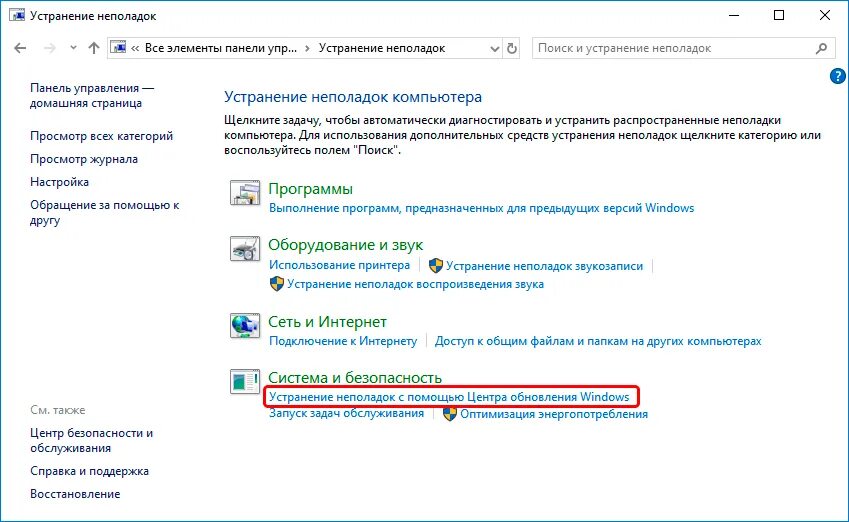Viewport: 849px width, 522px height.
Task: Click the Сеть и Интернет category icon
Action: tap(245, 326)
